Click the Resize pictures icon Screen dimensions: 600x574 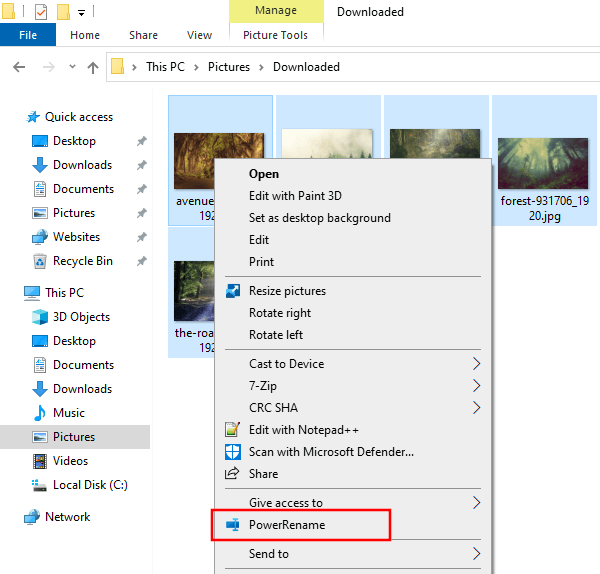coord(233,291)
